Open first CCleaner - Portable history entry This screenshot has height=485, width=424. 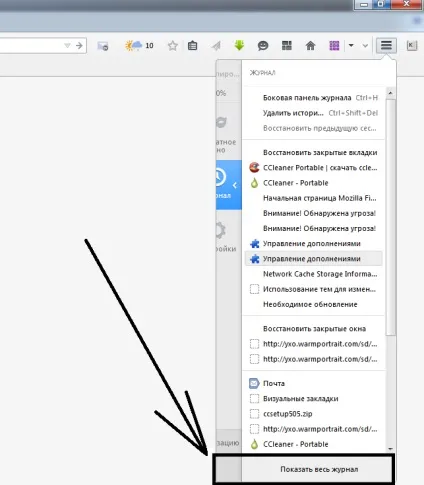pos(314,183)
